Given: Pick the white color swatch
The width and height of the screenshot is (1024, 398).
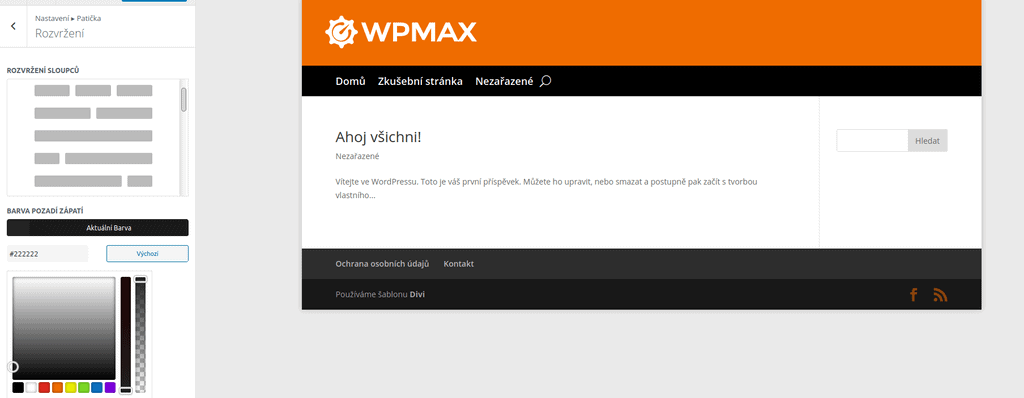Looking at the screenshot, I should pos(31,388).
